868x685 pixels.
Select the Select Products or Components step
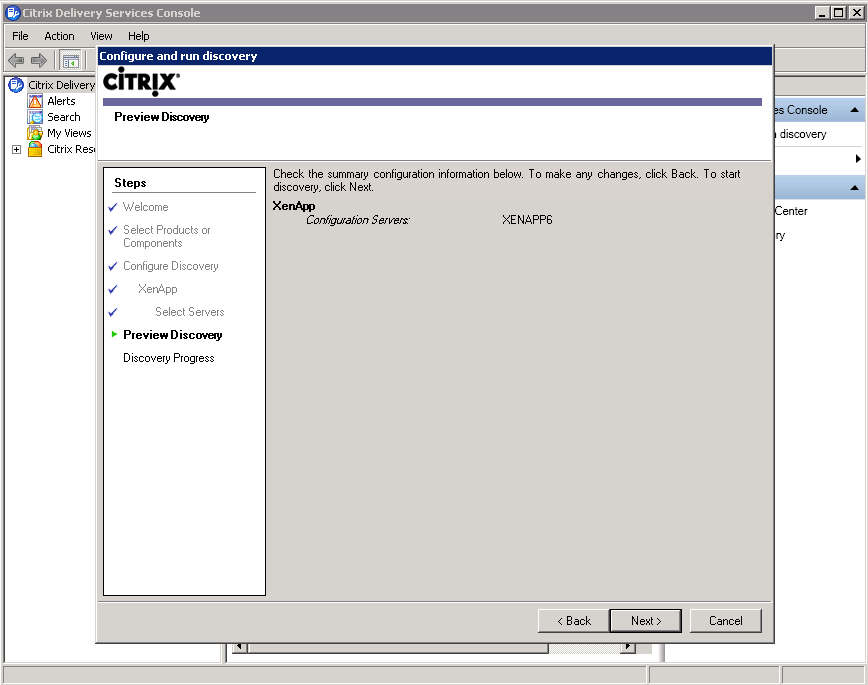167,236
